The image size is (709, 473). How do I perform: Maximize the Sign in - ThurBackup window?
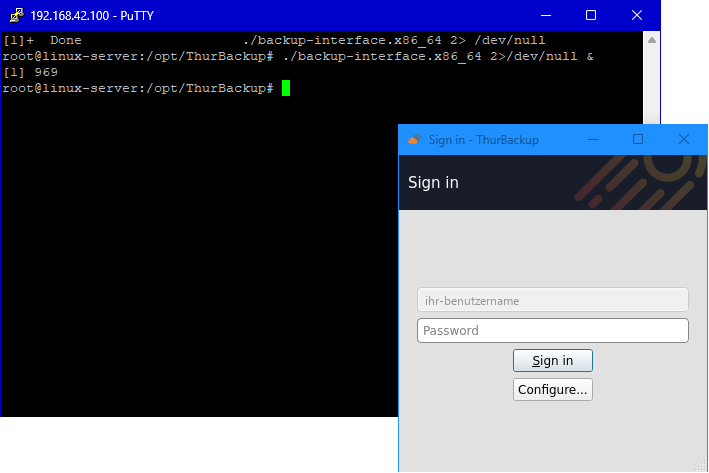click(638, 140)
